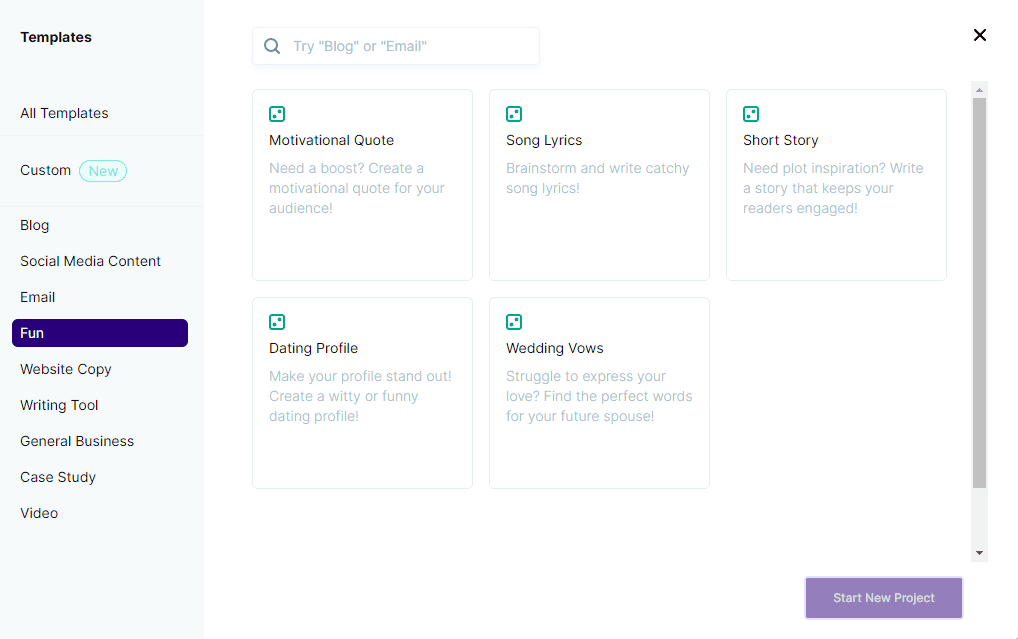
Task: Click the dice icon on Song Lyrics card
Action: tap(514, 114)
